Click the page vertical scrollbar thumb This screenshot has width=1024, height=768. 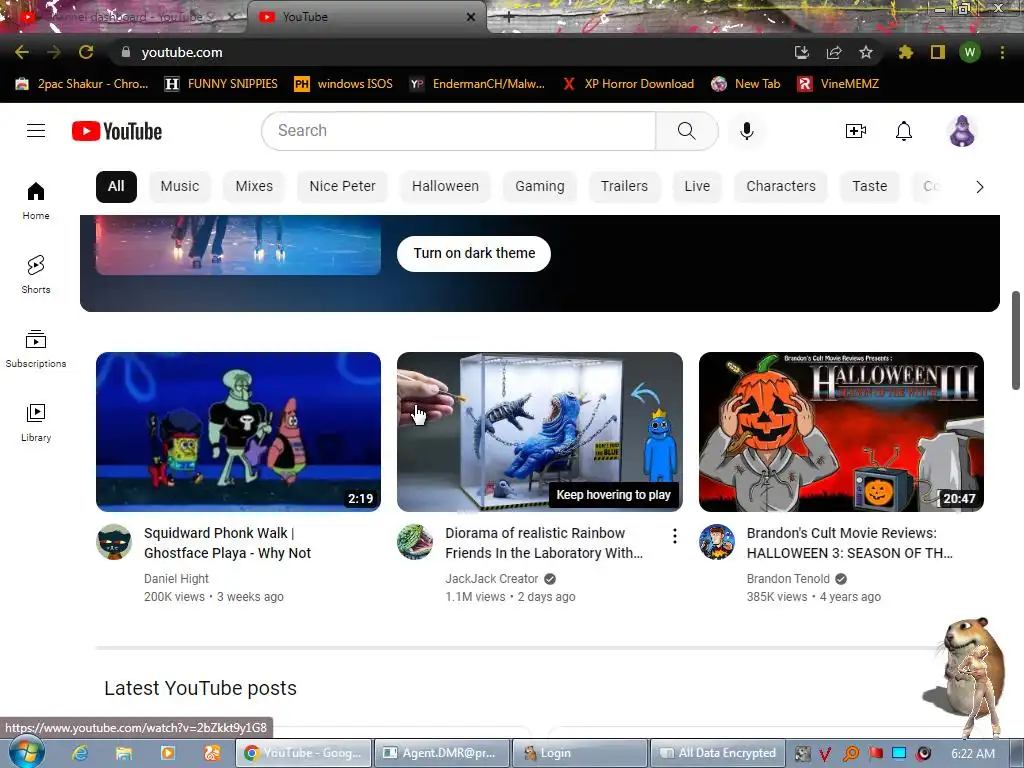pos(1016,340)
